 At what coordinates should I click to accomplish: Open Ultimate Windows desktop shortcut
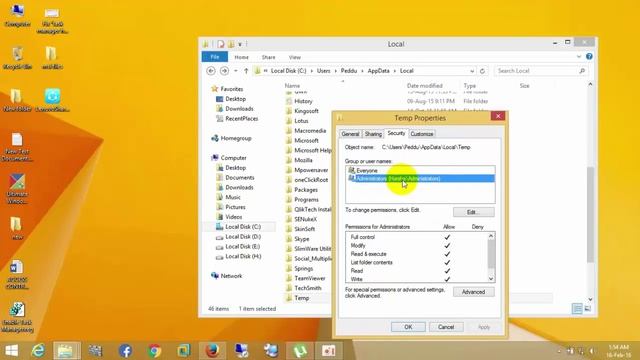coord(17,189)
